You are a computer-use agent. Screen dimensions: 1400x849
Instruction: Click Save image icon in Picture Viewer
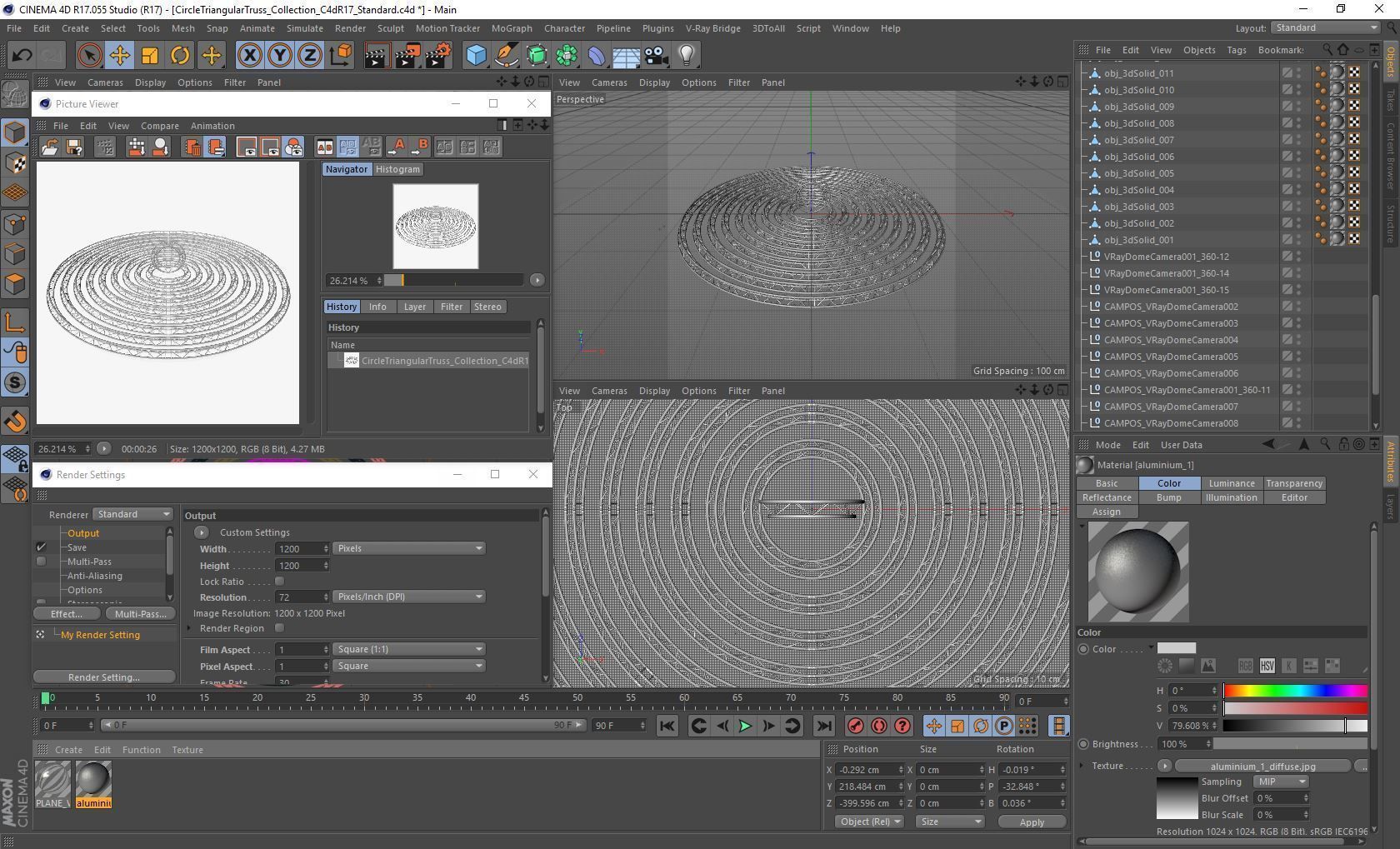point(74,147)
